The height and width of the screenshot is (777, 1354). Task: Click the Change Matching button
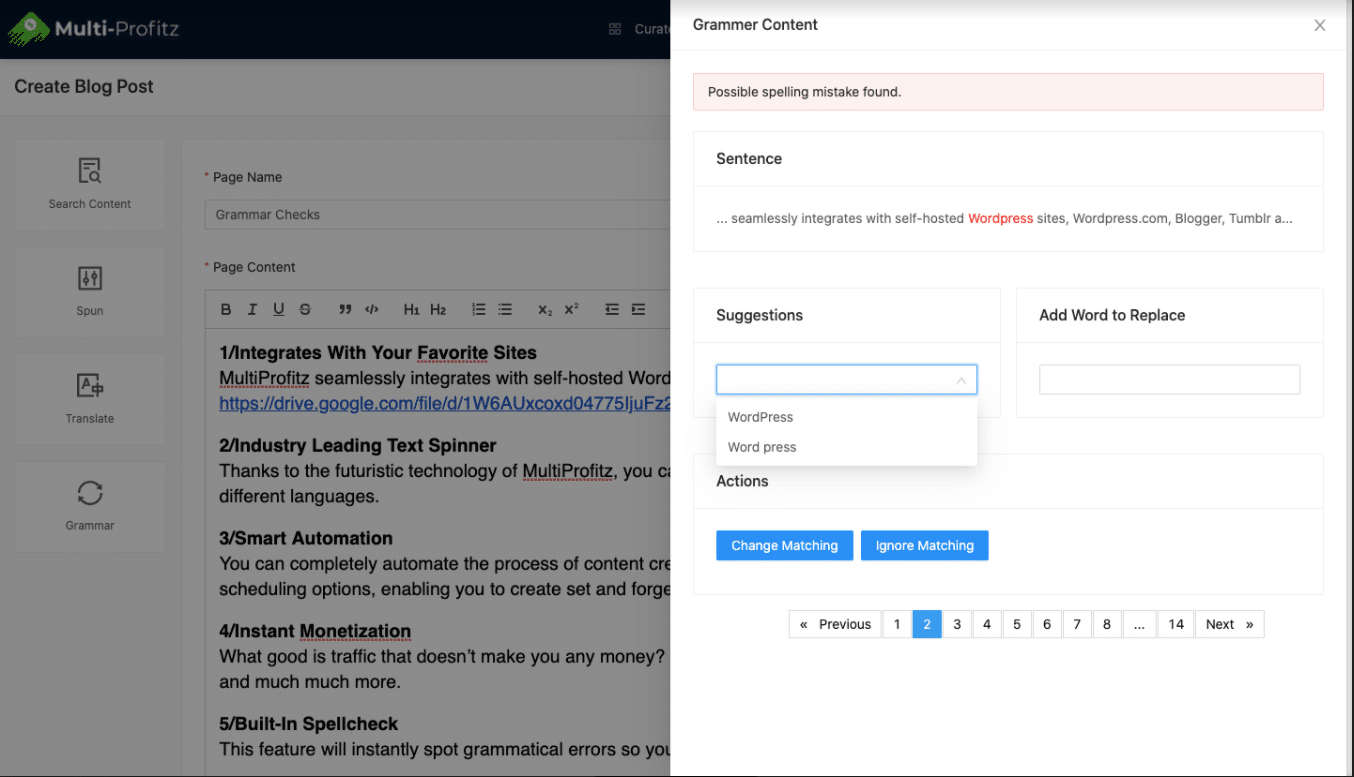pyautogui.click(x=784, y=545)
